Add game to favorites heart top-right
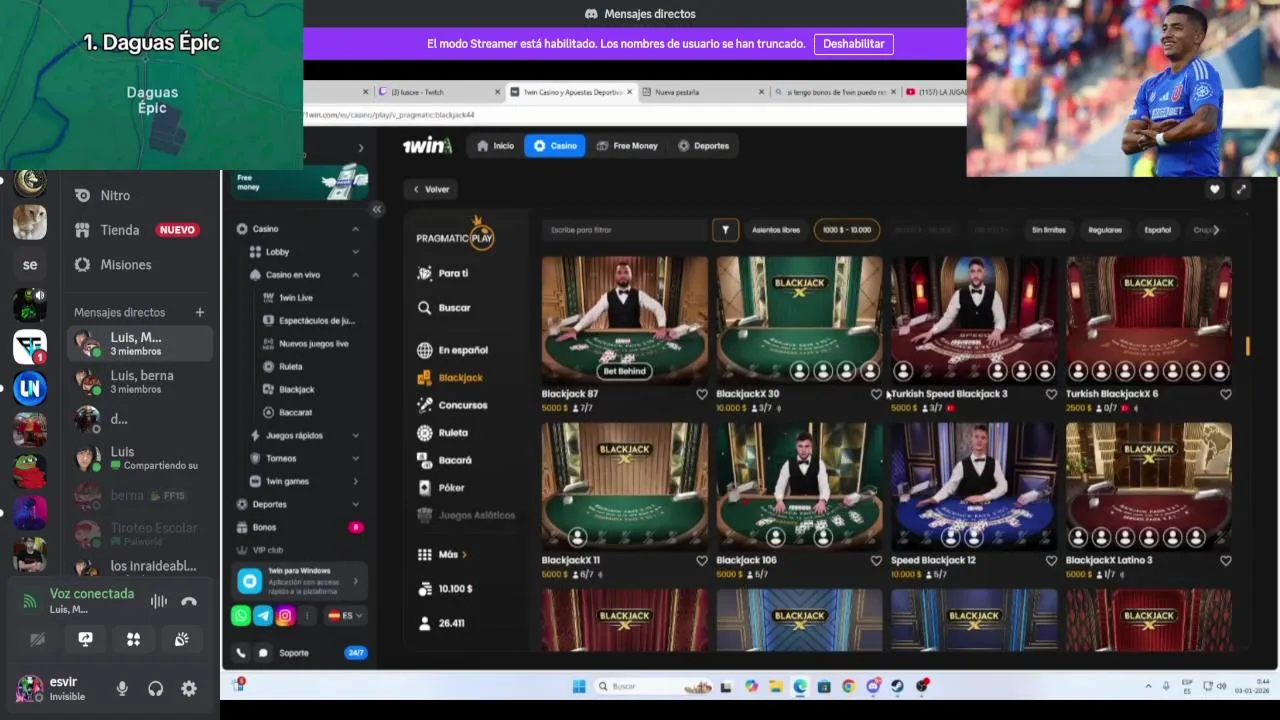The width and height of the screenshot is (1280, 720). coord(1214,189)
